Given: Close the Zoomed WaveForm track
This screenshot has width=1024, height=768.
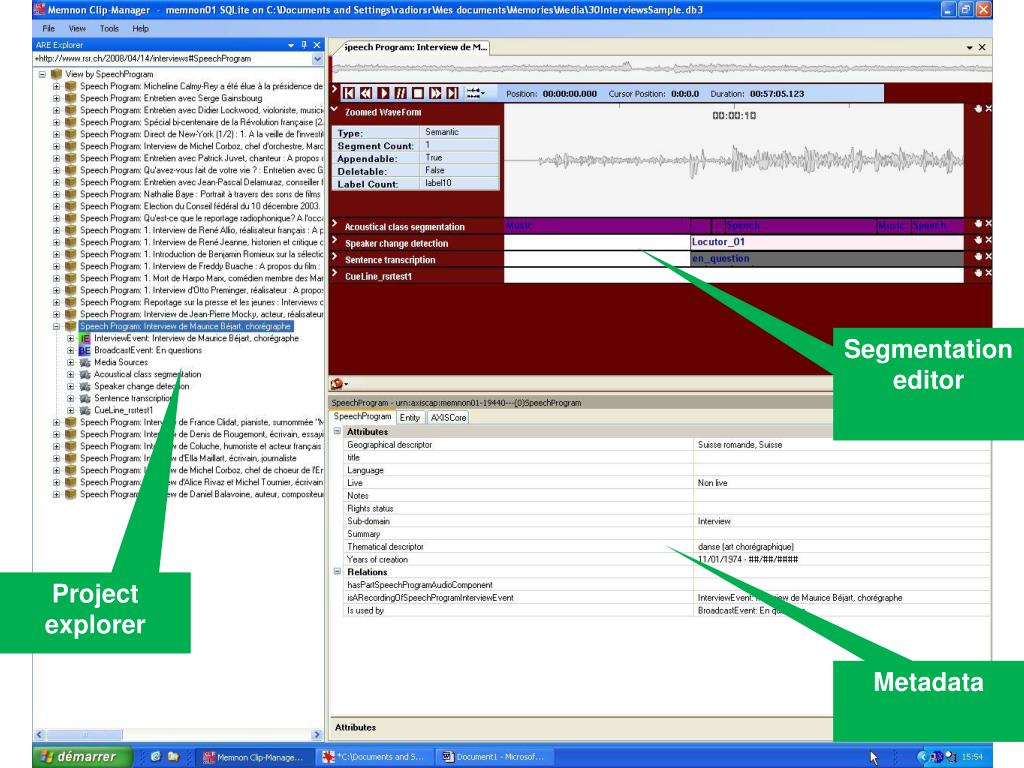Looking at the screenshot, I should pyautogui.click(x=988, y=109).
